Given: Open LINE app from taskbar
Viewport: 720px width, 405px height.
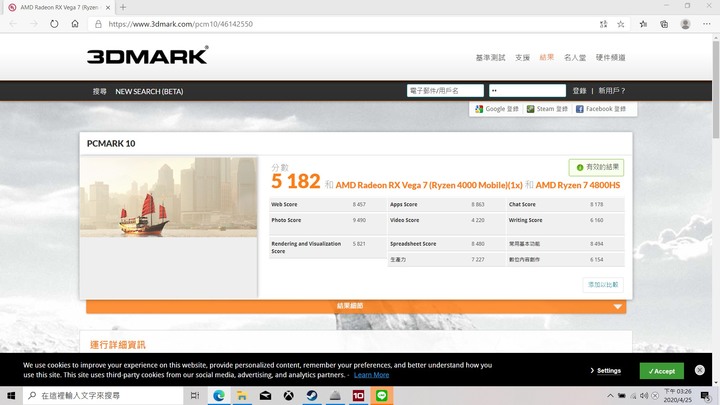Looking at the screenshot, I should (382, 395).
